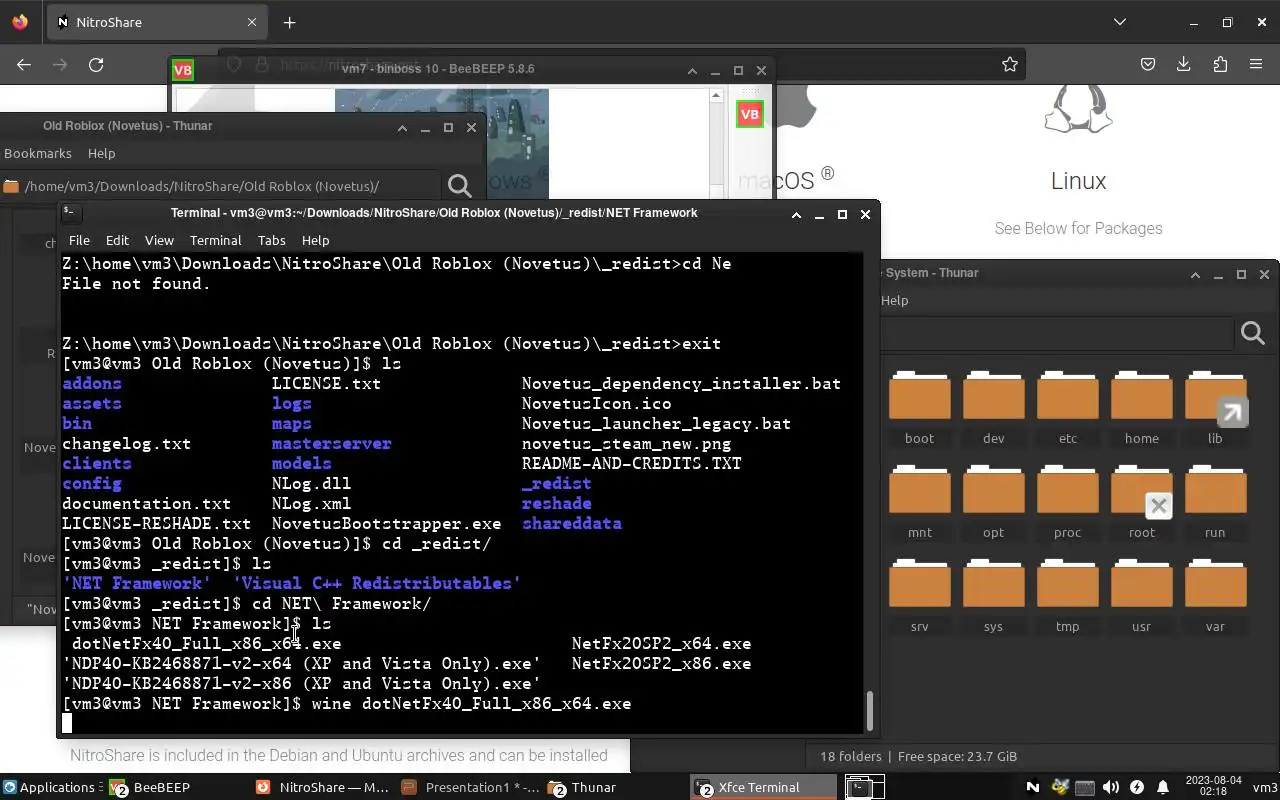Open the lib symlink folder

(1215, 408)
